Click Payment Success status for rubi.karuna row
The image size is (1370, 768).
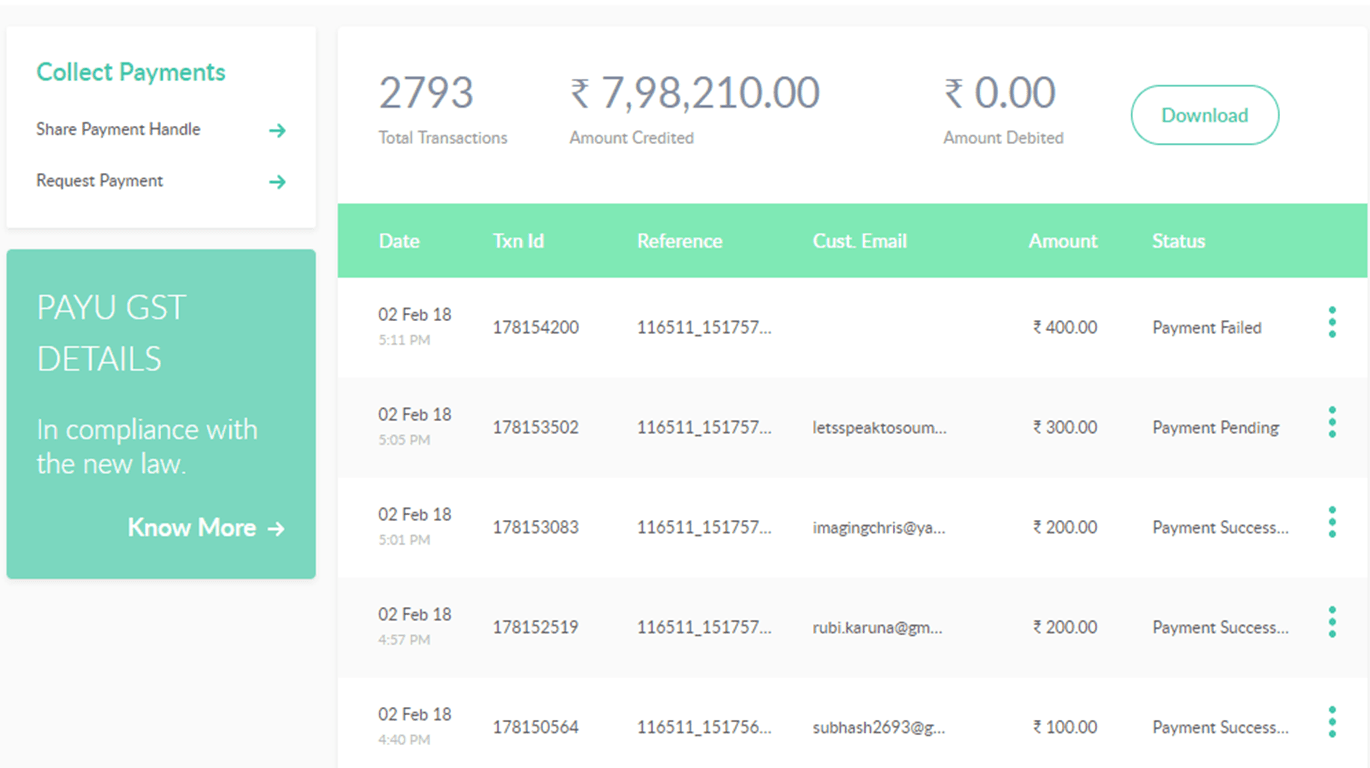click(x=1220, y=627)
